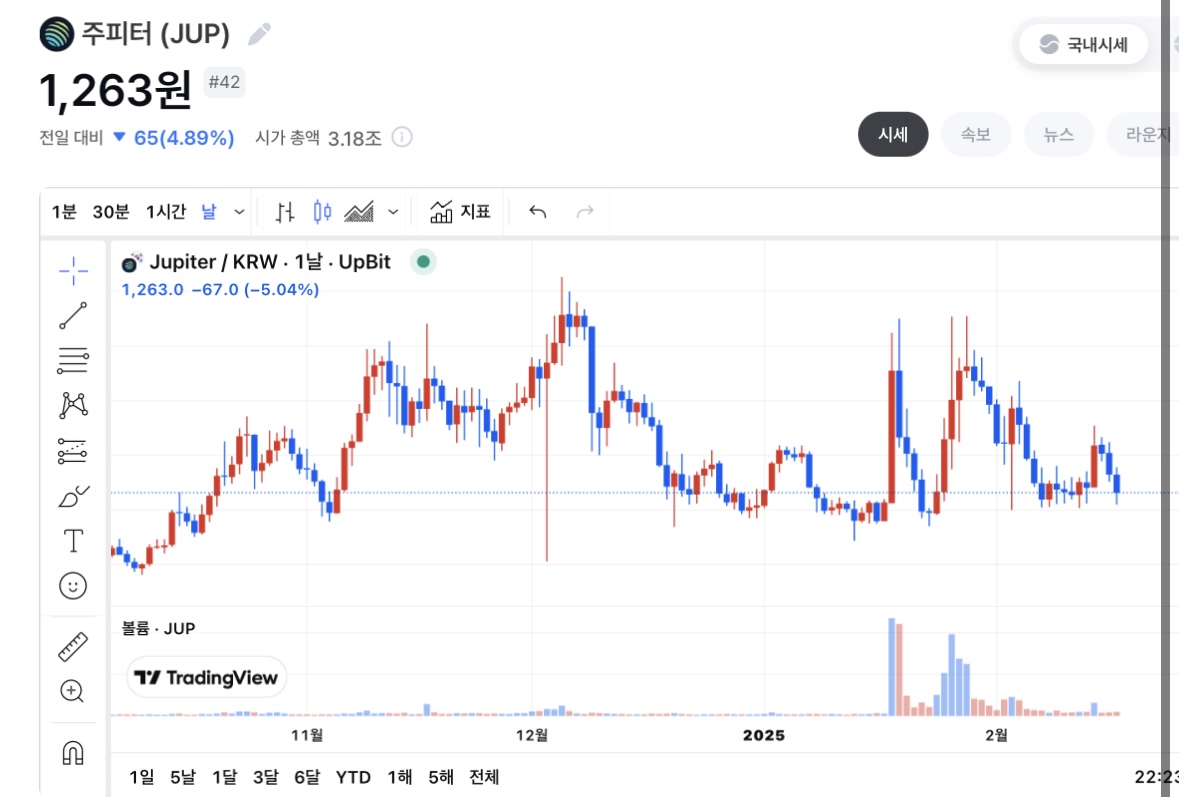Click the 2025 time axis label
The image size is (1179, 797).
(x=764, y=735)
